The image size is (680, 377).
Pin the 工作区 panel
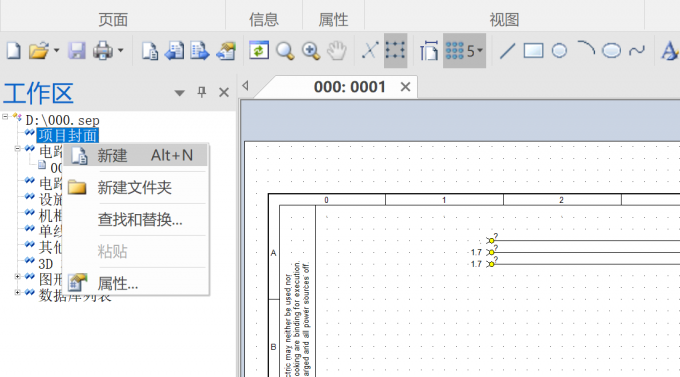202,92
